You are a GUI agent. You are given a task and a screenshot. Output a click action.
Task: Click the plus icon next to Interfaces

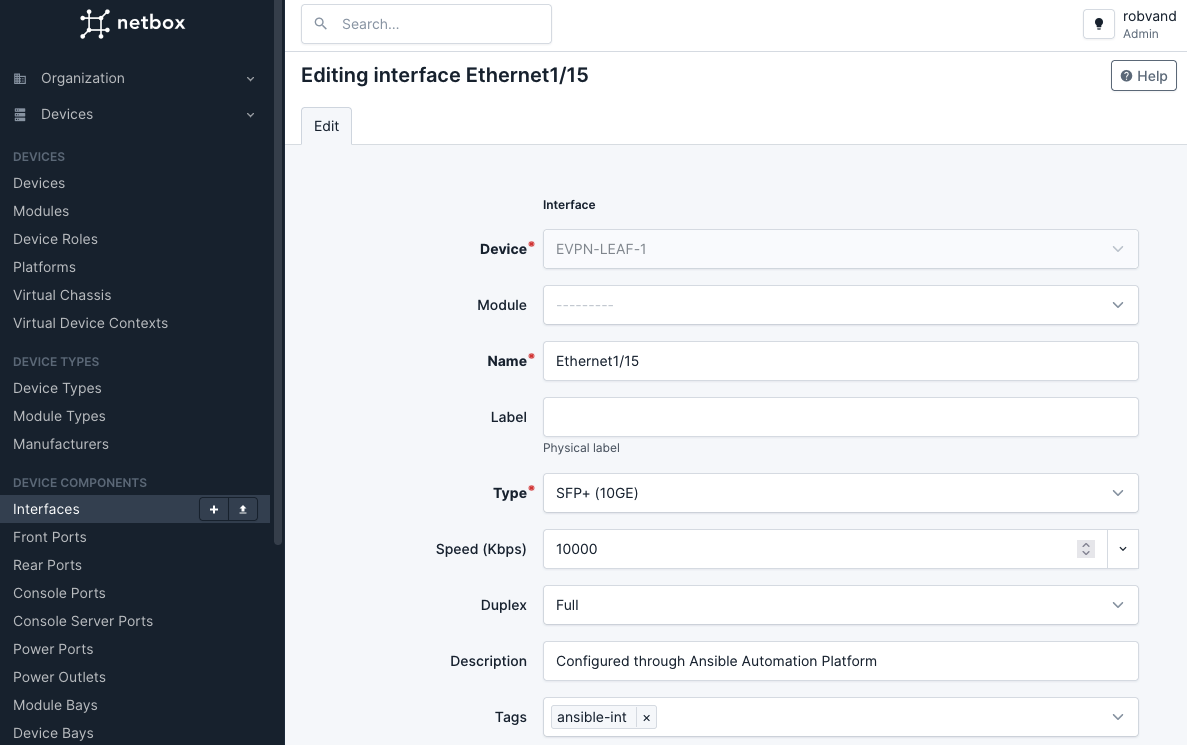tap(213, 510)
